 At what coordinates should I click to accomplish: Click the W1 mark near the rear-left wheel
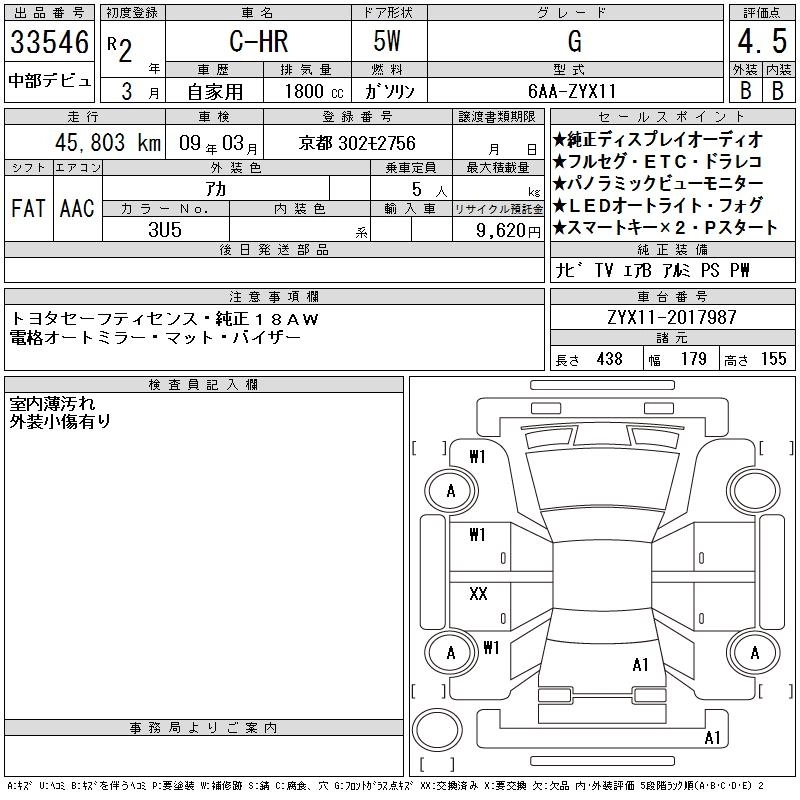[491, 647]
